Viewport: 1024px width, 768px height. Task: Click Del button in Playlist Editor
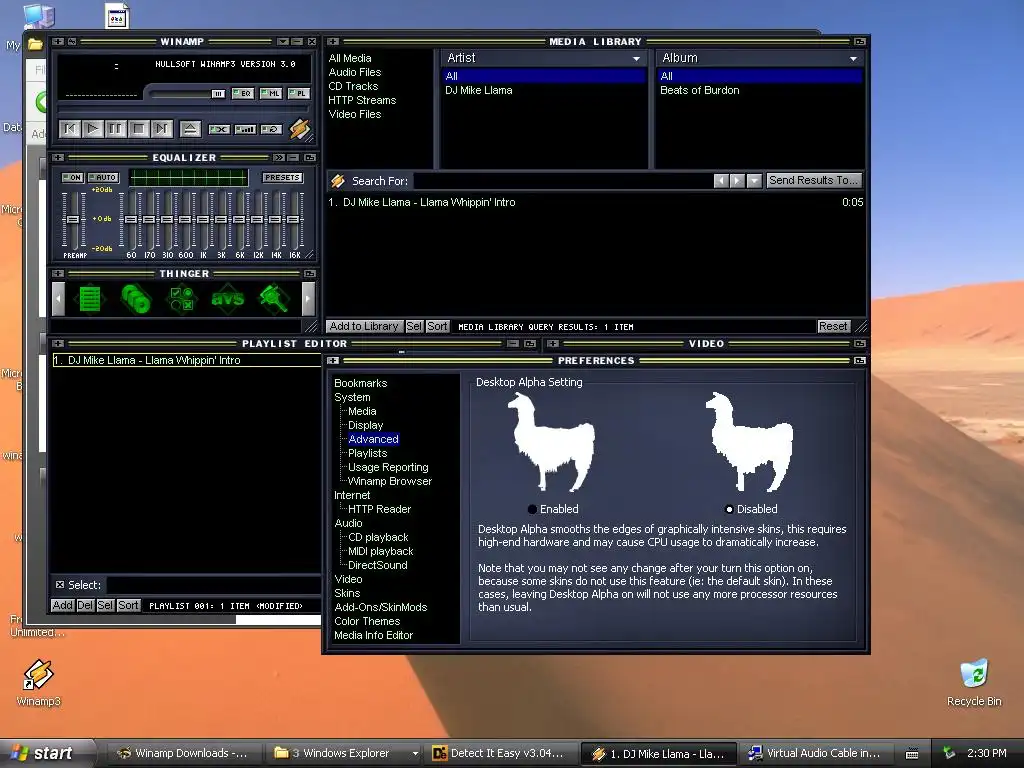[85, 605]
